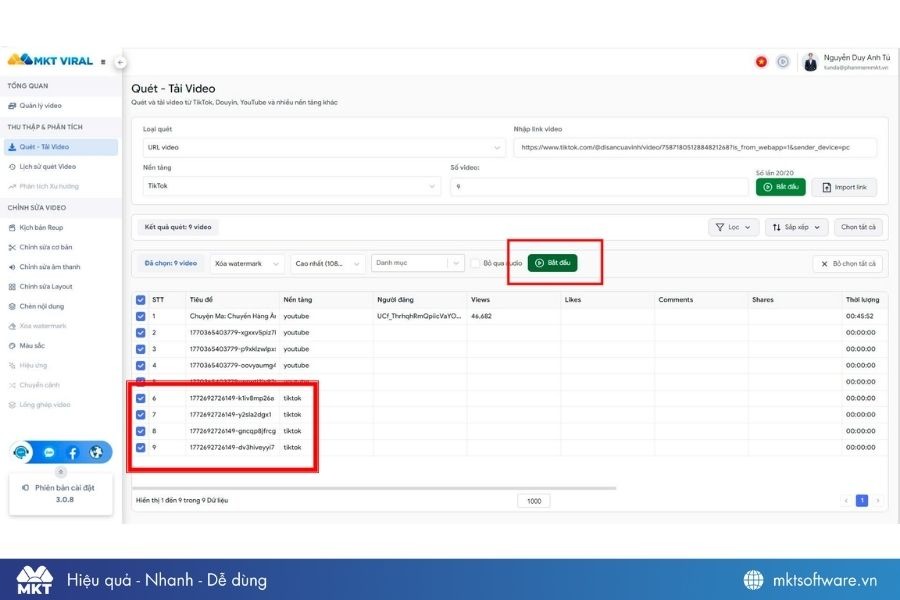Viewport: 900px width, 600px height.
Task: Click the Facebook icon in sidebar
Action: coord(73,452)
